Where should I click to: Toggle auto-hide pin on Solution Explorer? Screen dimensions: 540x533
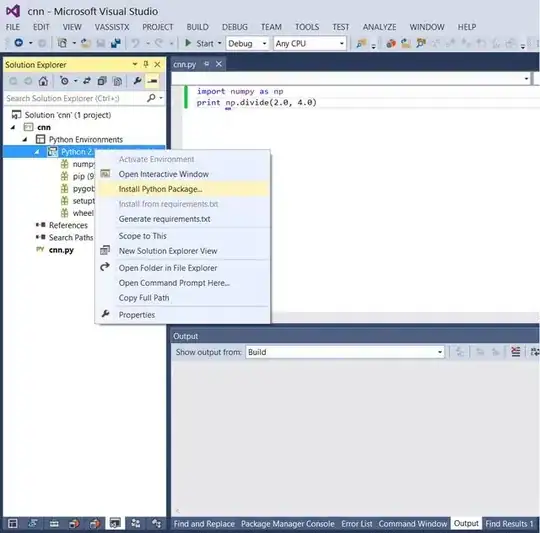pos(146,64)
